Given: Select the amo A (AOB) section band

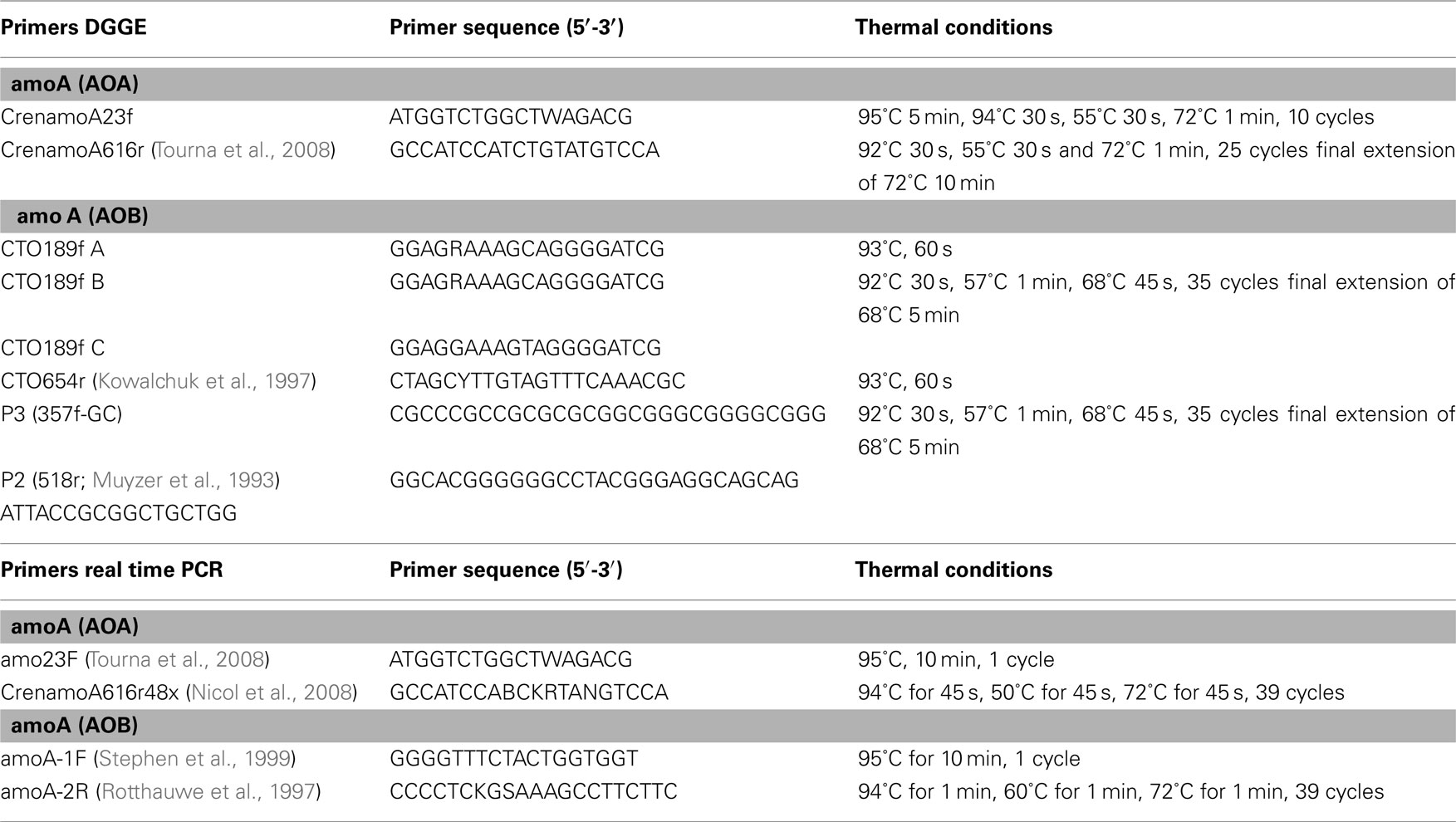Looking at the screenshot, I should tap(728, 216).
